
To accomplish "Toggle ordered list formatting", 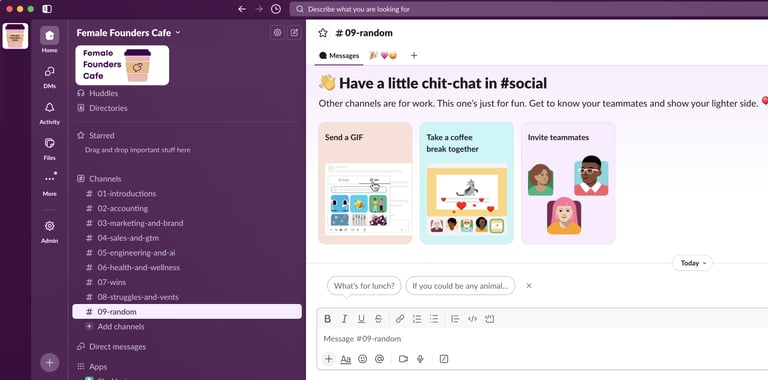I will coord(417,319).
